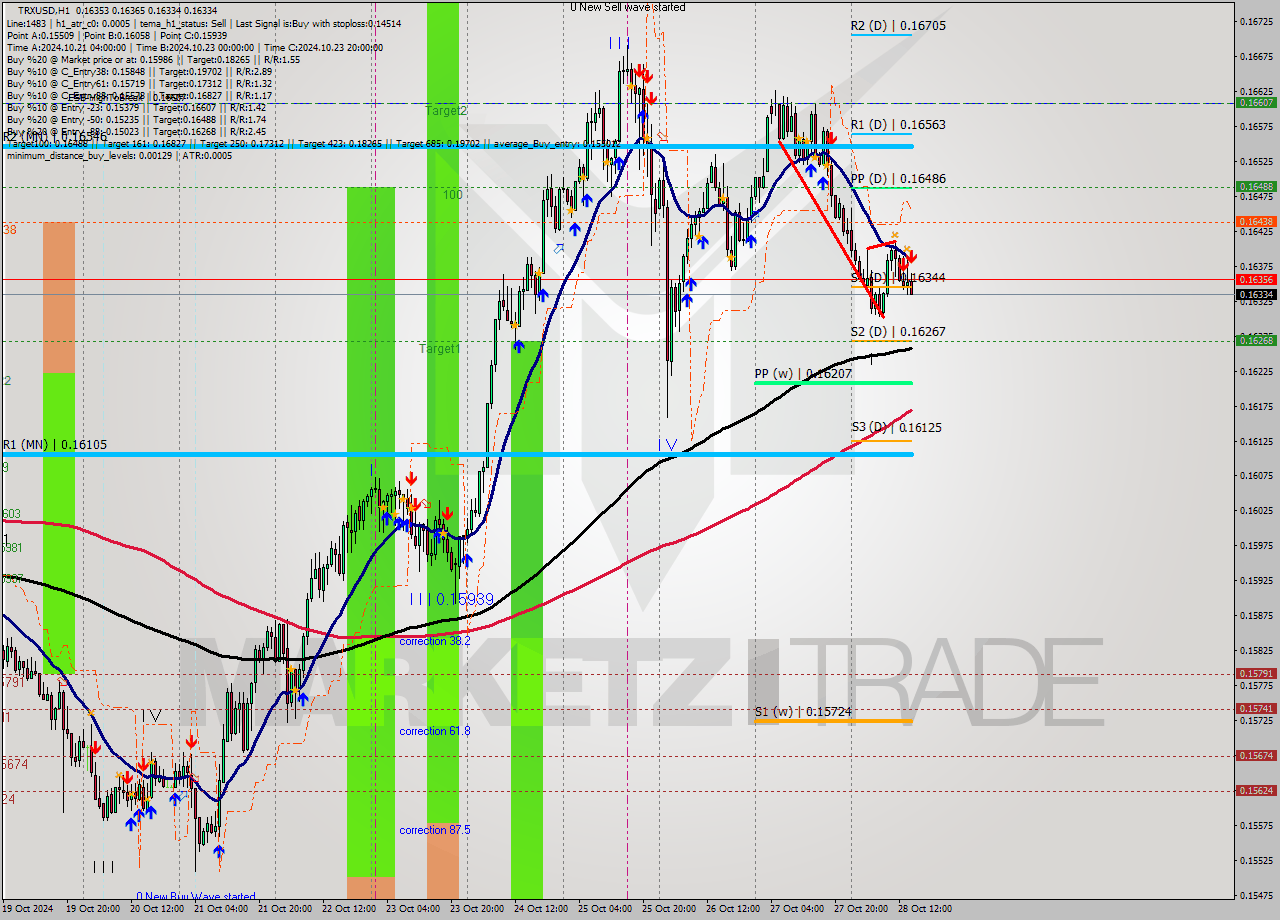Click the 'S1 (w) | 0.15724' label
The width and height of the screenshot is (1280, 920).
point(801,712)
